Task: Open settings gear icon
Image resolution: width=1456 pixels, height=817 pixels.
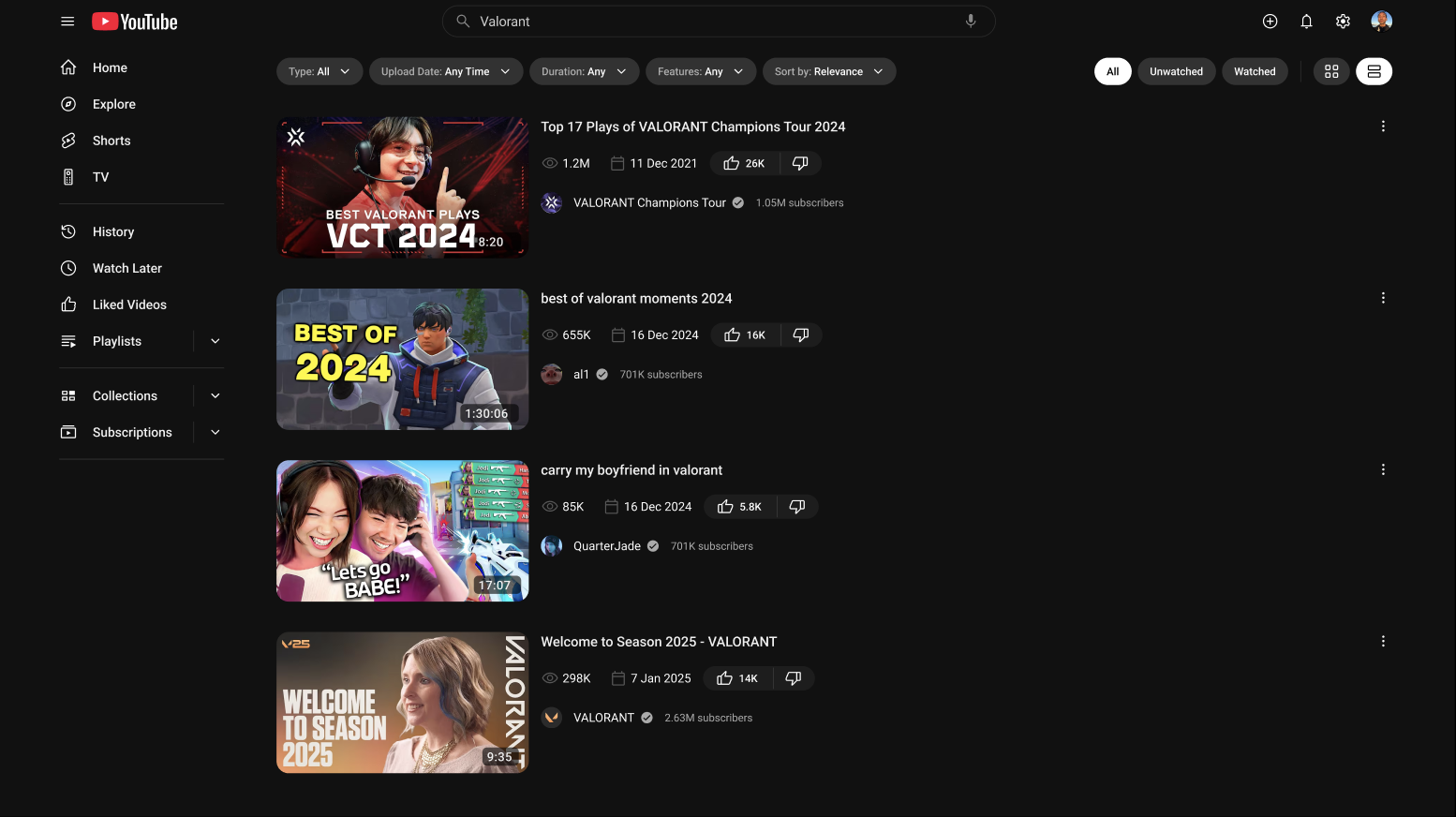Action: pyautogui.click(x=1343, y=21)
